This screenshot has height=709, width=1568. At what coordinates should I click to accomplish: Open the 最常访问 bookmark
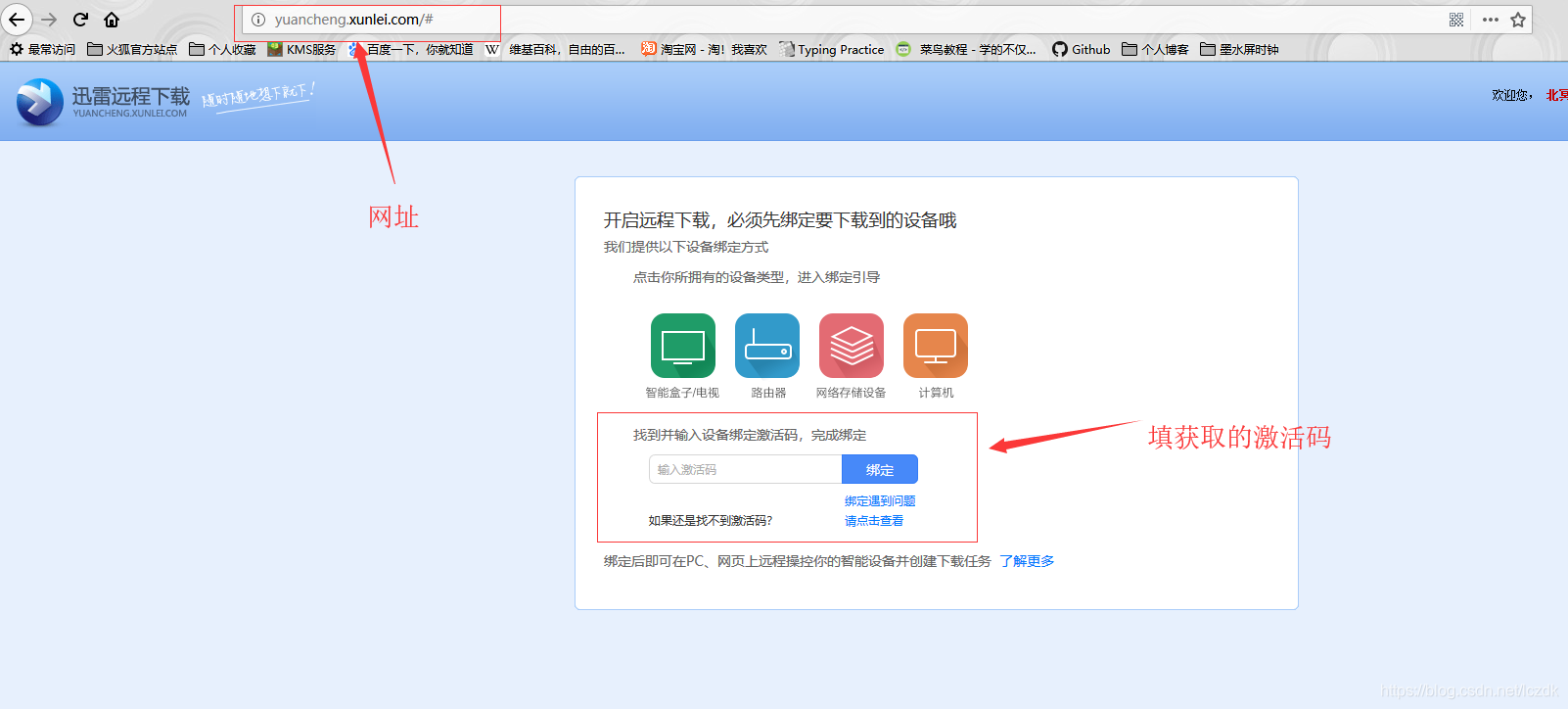42,49
